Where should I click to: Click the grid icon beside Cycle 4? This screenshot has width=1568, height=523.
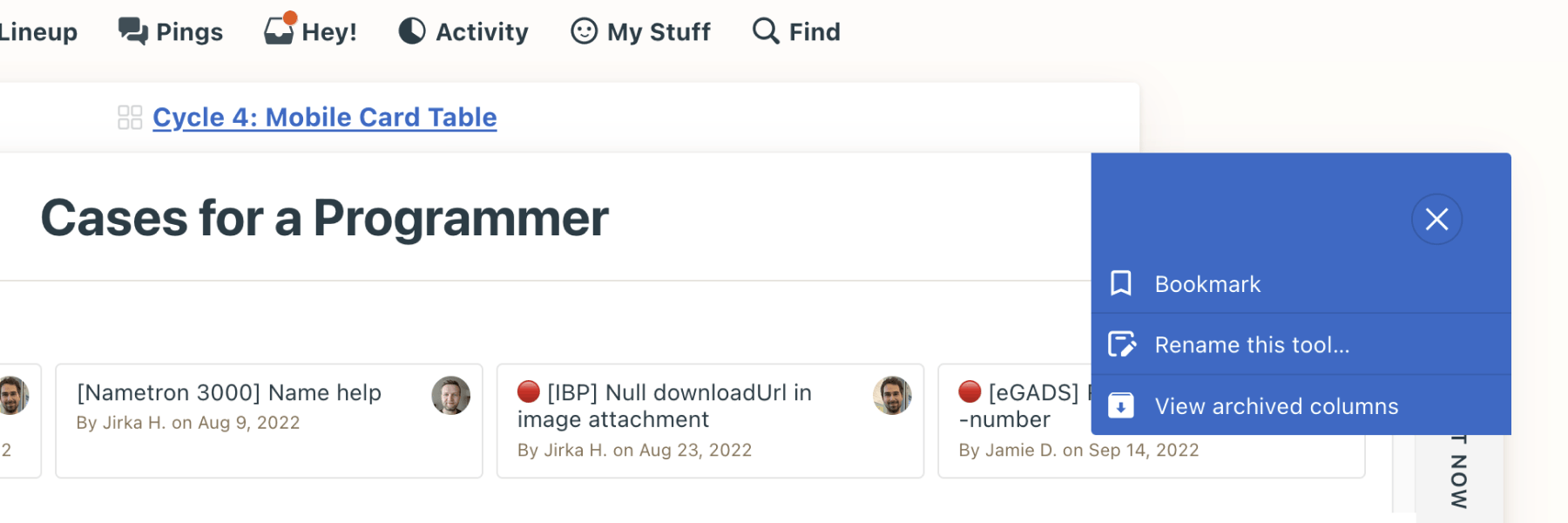click(x=130, y=118)
